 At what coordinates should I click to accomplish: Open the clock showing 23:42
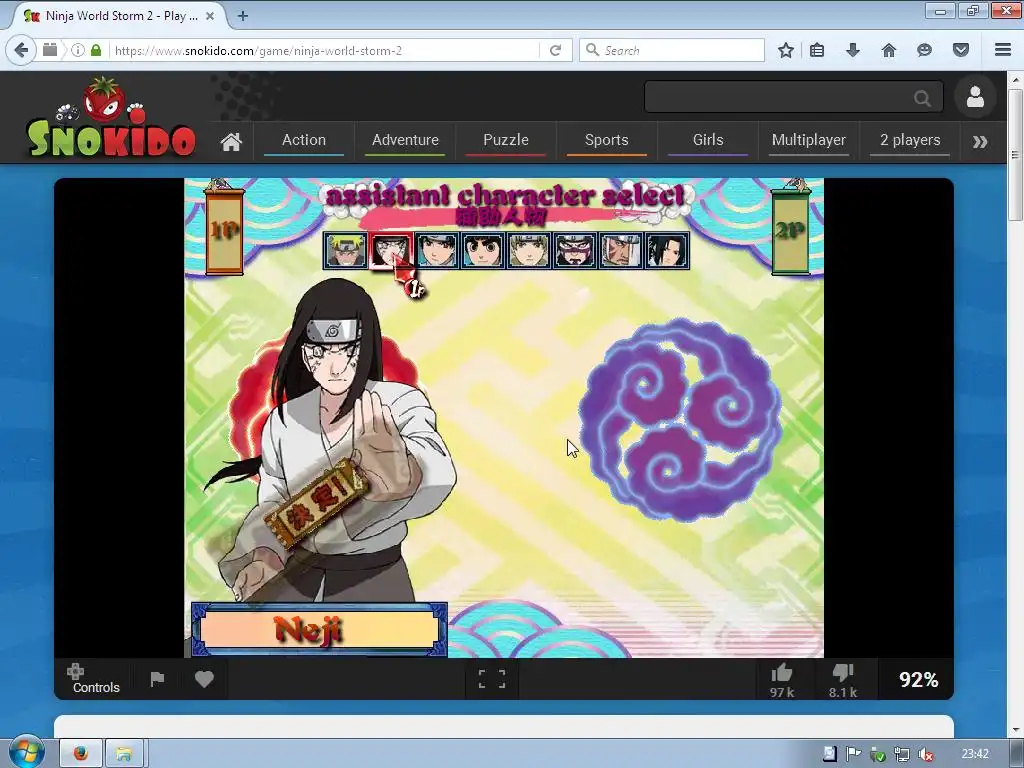click(x=975, y=754)
